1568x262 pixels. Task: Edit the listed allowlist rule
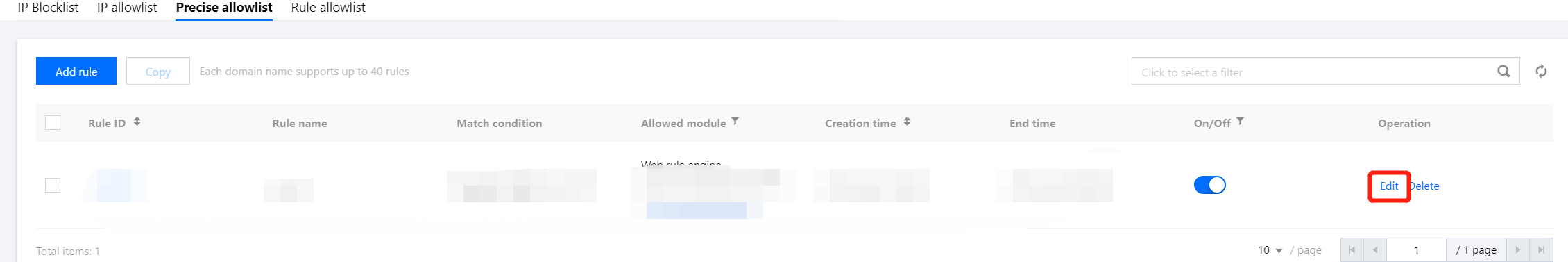pyautogui.click(x=1388, y=186)
